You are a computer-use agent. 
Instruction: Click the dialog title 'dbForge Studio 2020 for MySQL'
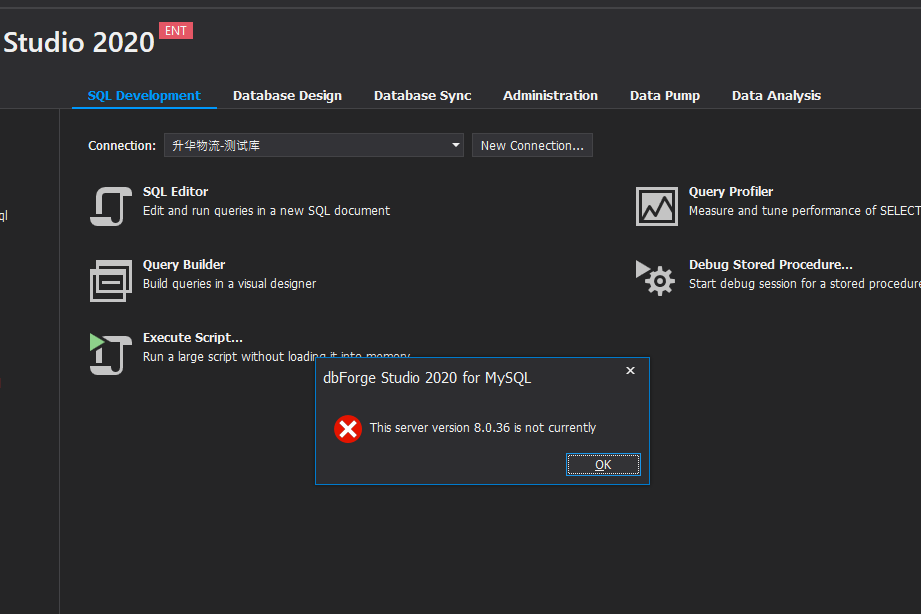[x=427, y=378]
